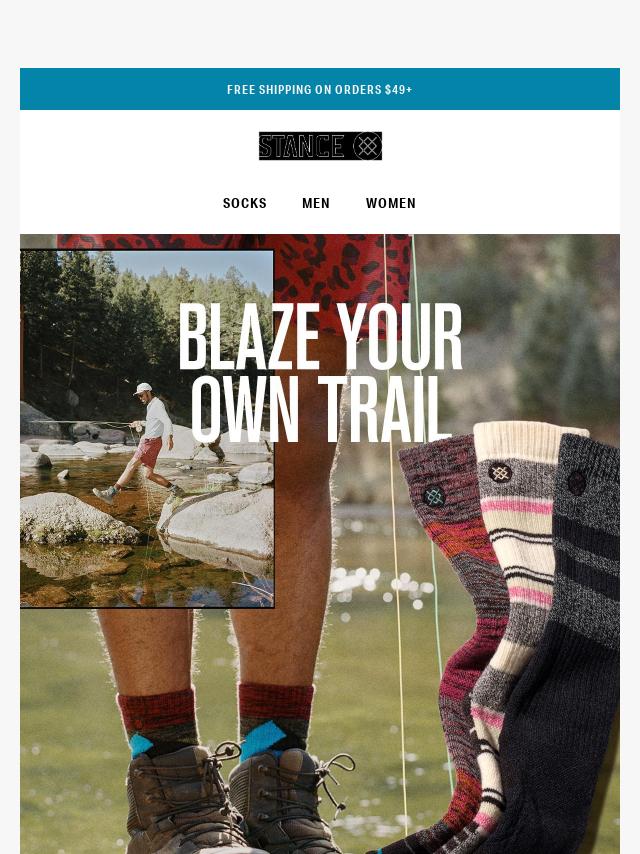Open the inset photo of man fly-fishing
The width and height of the screenshot is (640, 854).
(x=147, y=429)
